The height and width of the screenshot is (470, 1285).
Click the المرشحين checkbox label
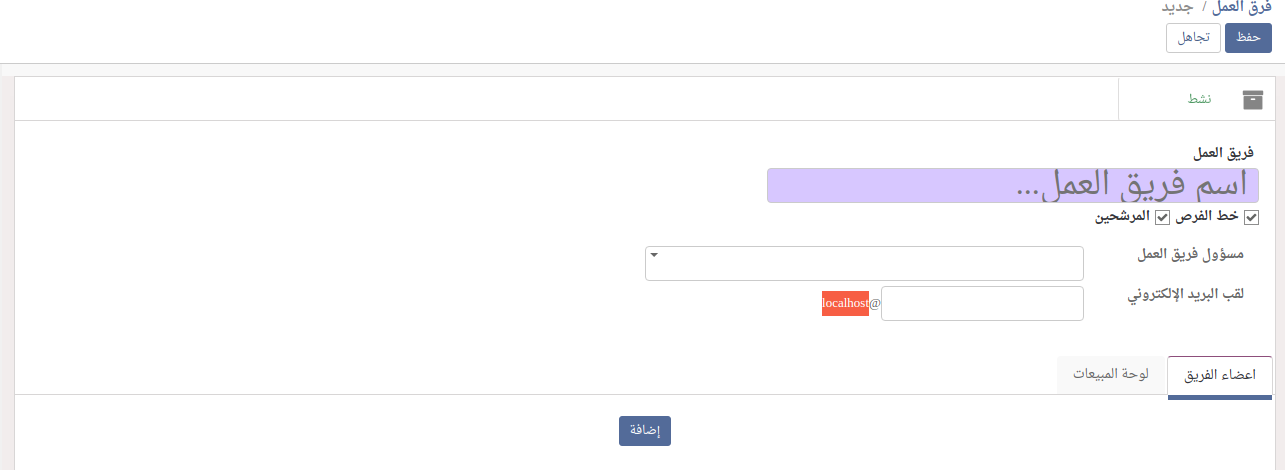(x=1121, y=217)
